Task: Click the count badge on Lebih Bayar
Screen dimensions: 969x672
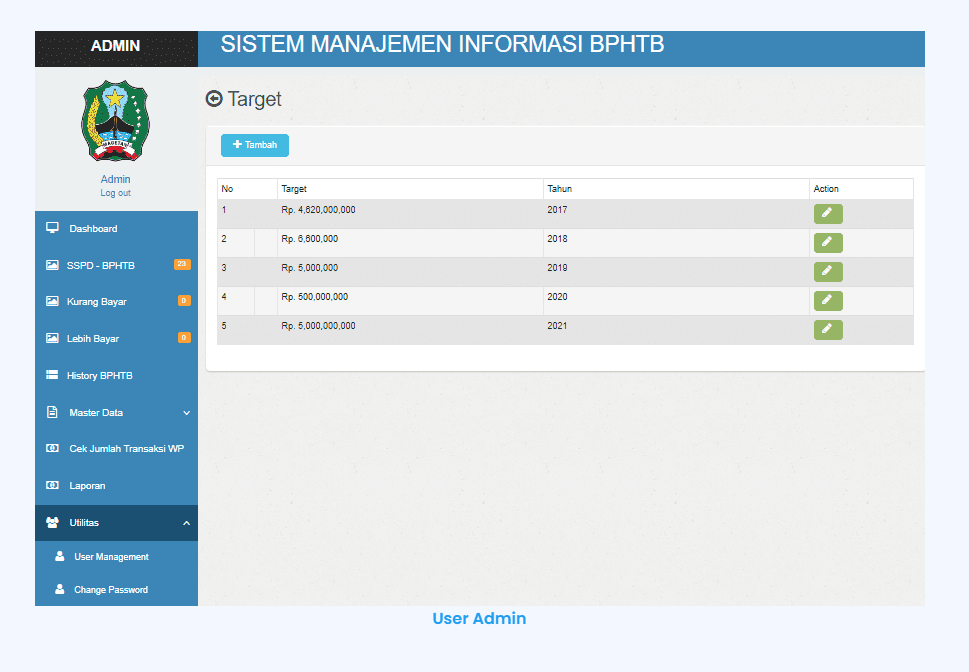Action: (184, 338)
